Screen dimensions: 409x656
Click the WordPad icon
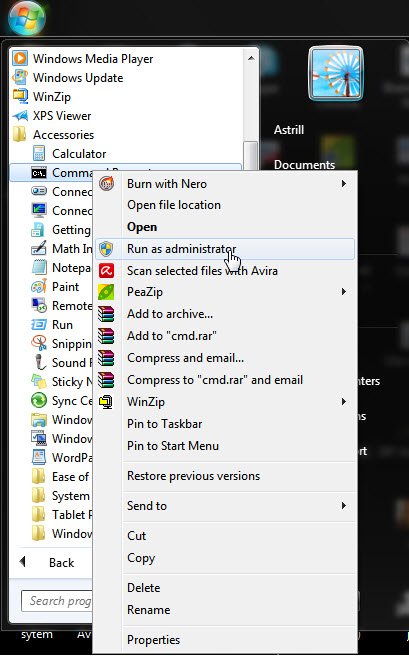[x=39, y=457]
